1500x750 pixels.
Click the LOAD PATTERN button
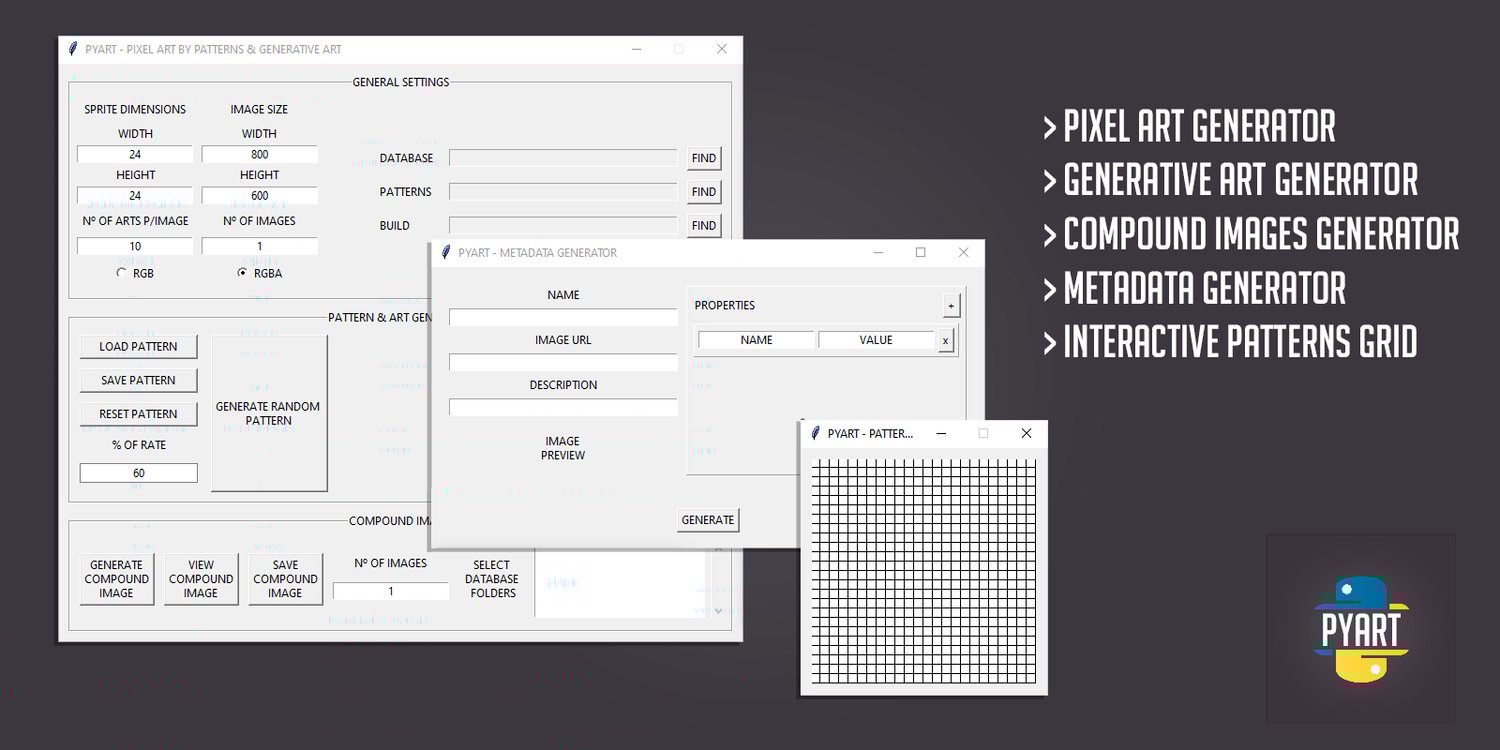coord(138,347)
